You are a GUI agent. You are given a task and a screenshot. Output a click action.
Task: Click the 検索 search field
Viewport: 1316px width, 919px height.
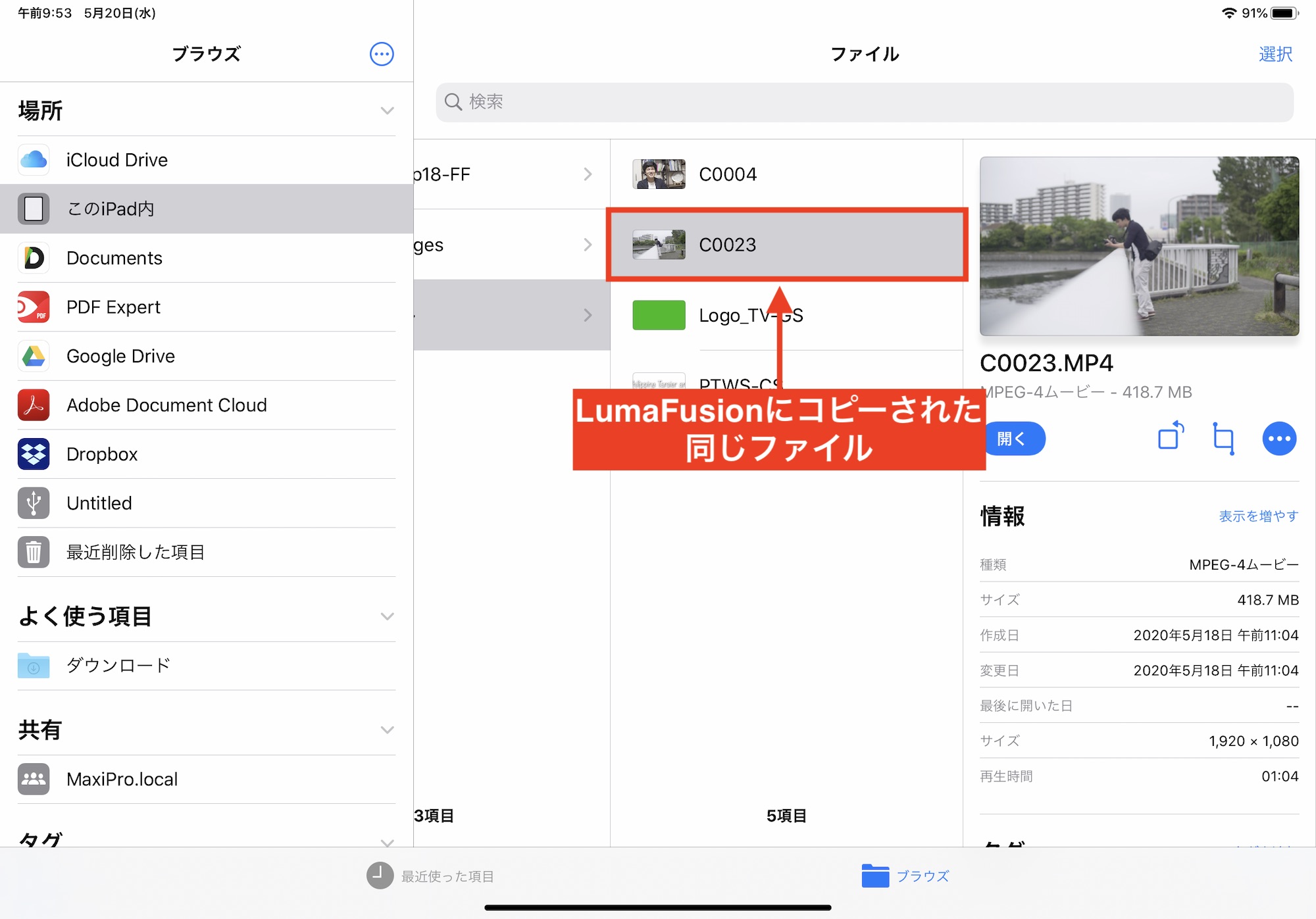[864, 102]
